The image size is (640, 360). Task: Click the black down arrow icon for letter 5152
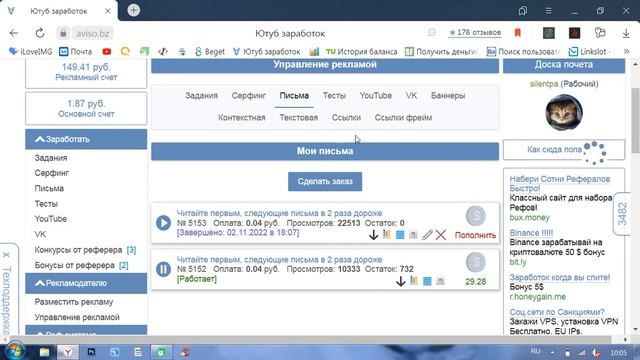click(x=400, y=281)
